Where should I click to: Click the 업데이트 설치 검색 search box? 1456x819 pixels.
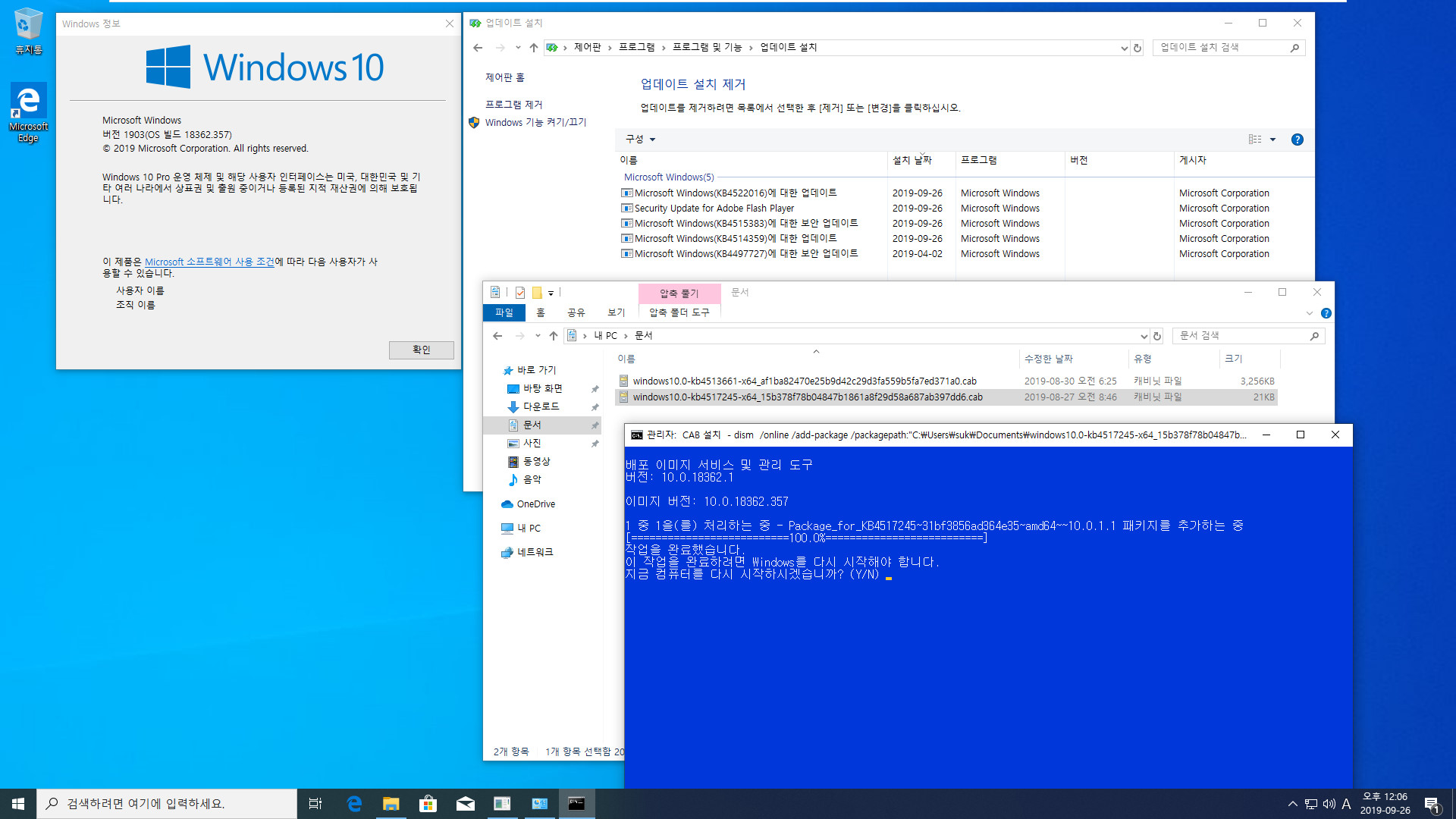(x=1228, y=48)
